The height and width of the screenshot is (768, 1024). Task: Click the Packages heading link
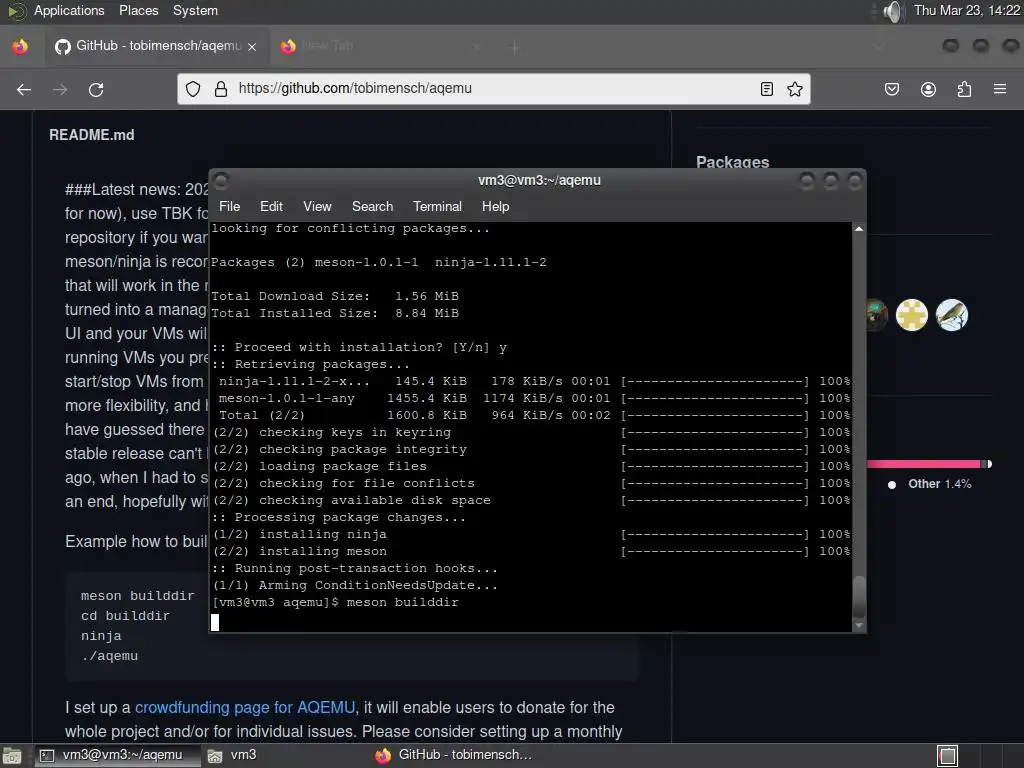coord(732,162)
